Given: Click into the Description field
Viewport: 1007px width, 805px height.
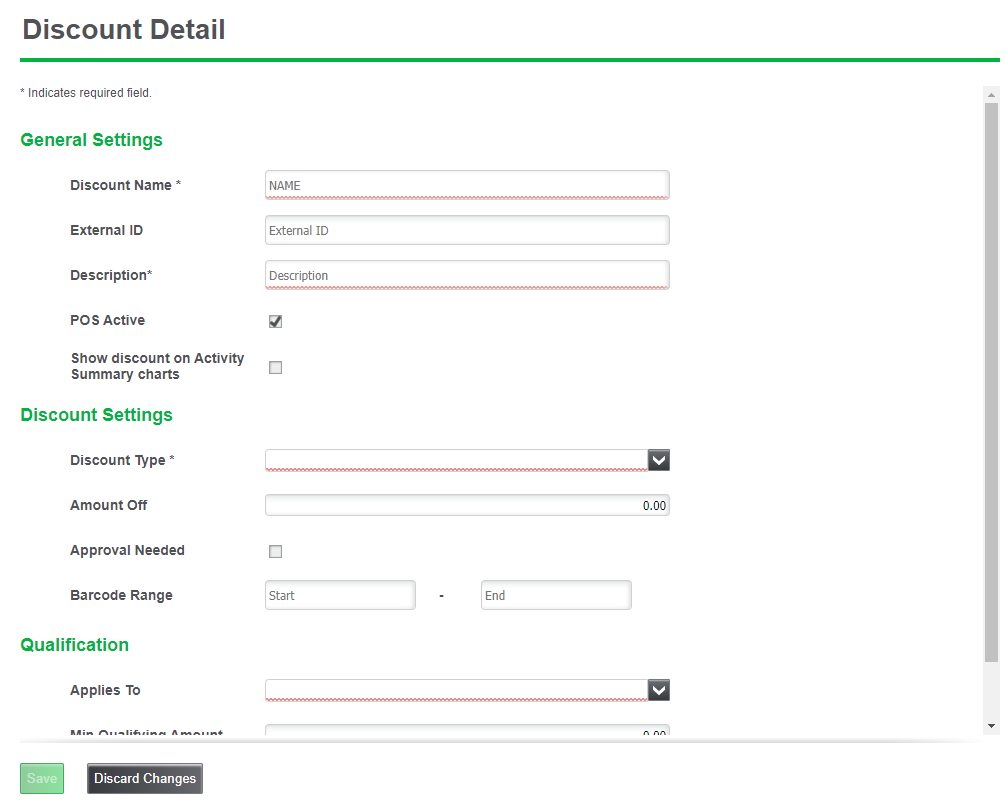Looking at the screenshot, I should (466, 275).
